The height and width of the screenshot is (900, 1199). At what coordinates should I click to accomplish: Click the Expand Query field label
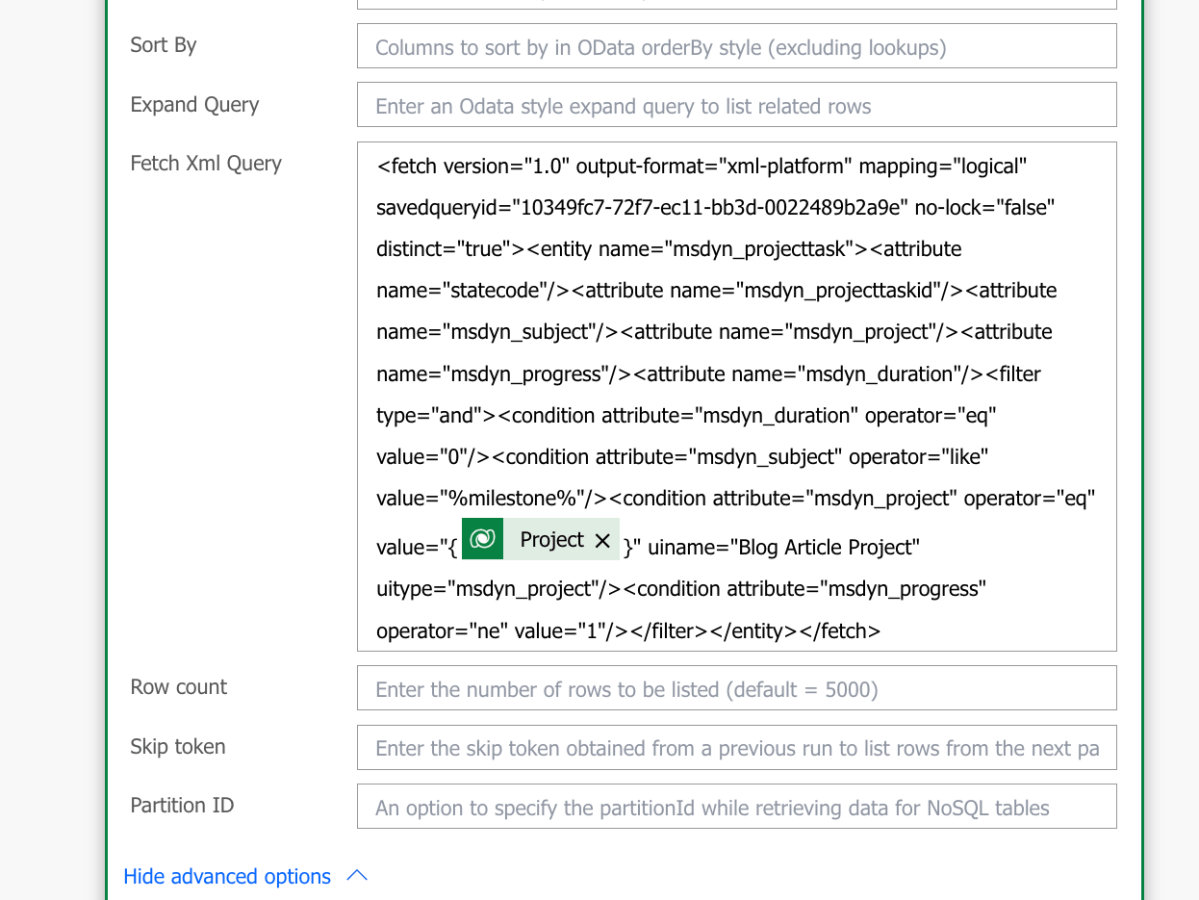pyautogui.click(x=194, y=105)
